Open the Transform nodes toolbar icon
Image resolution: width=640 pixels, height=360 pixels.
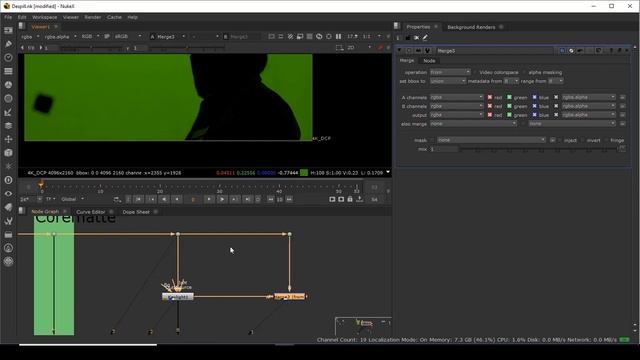(x=8, y=139)
